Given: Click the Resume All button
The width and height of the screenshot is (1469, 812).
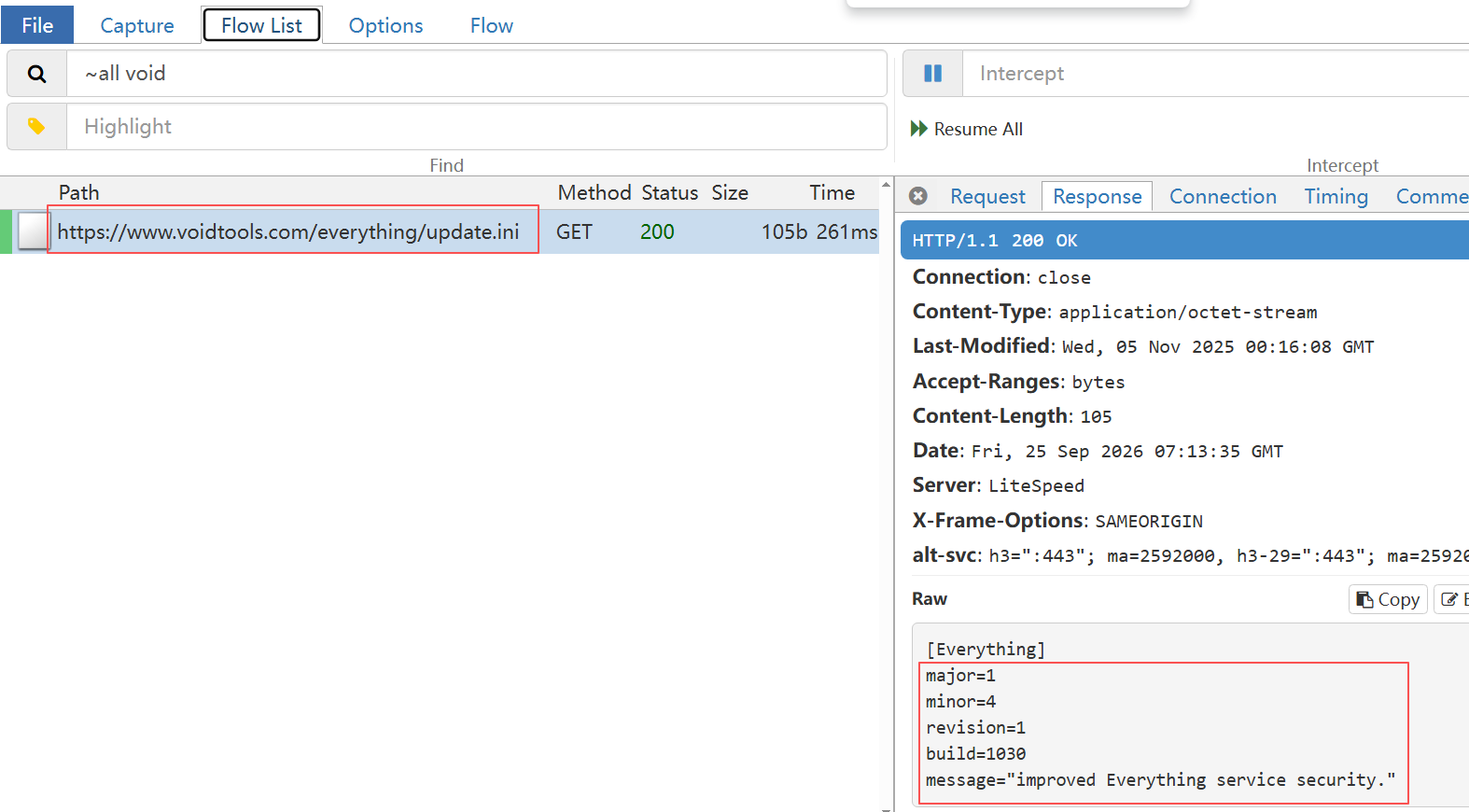Looking at the screenshot, I should pyautogui.click(x=967, y=129).
